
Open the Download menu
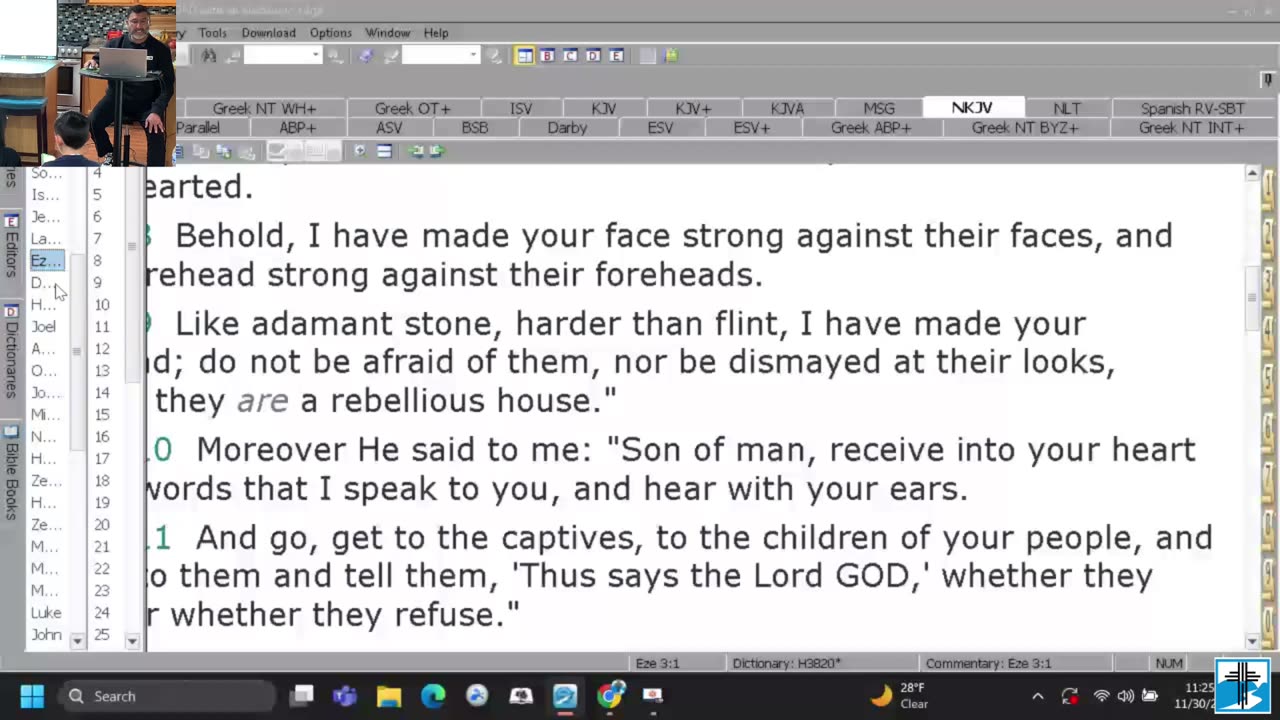268,33
